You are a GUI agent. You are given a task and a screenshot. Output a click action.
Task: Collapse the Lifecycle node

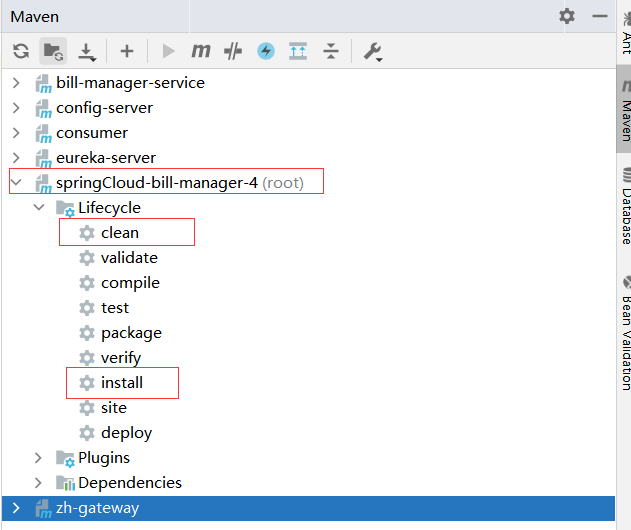click(x=39, y=207)
